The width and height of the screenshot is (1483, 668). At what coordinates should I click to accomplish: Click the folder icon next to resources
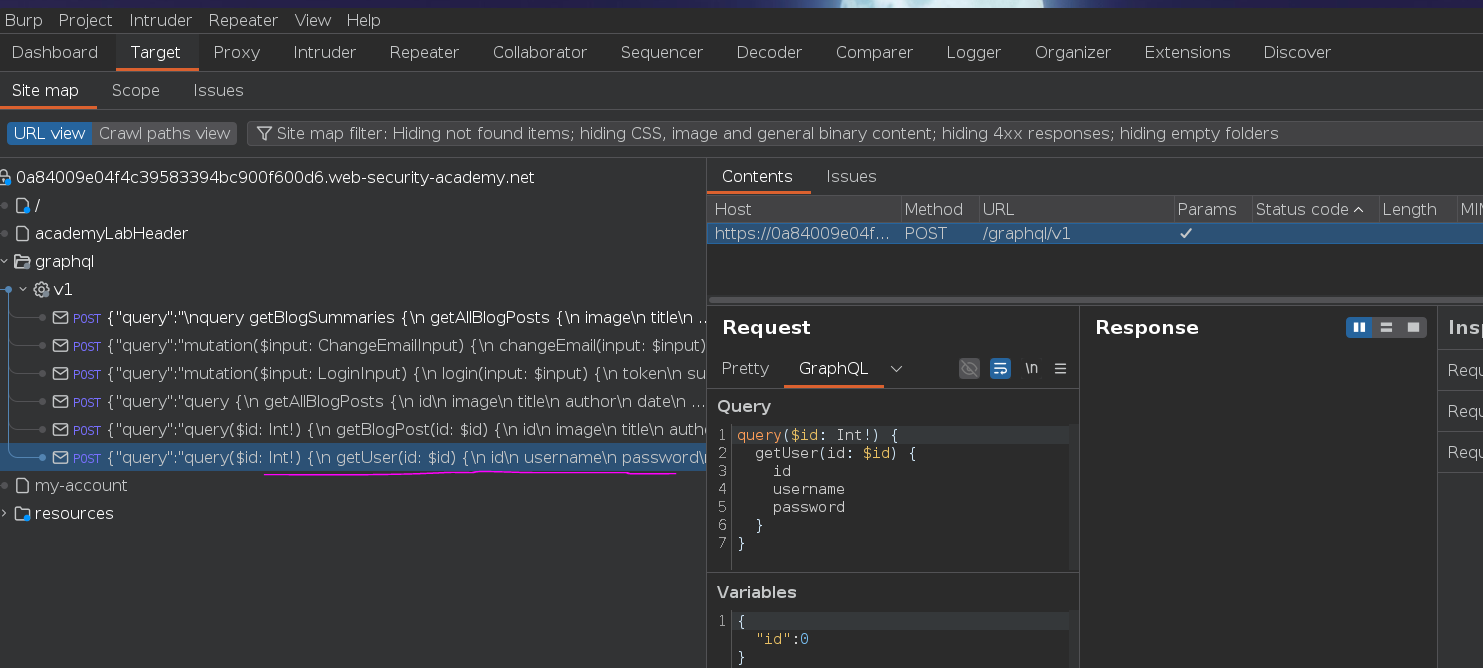click(x=22, y=513)
